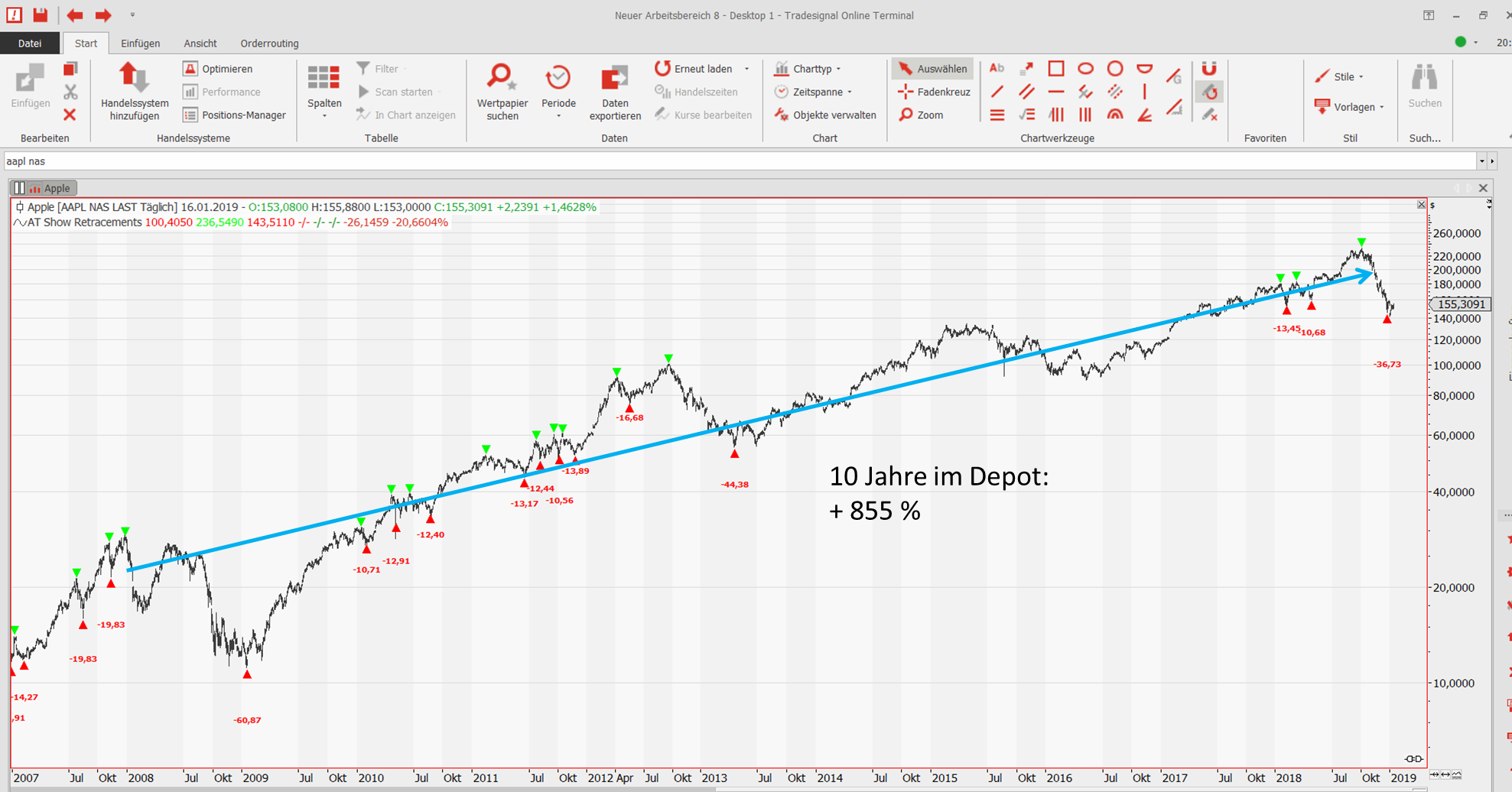The image size is (1512, 792).
Task: Open the Charttyp dropdown
Action: (808, 69)
